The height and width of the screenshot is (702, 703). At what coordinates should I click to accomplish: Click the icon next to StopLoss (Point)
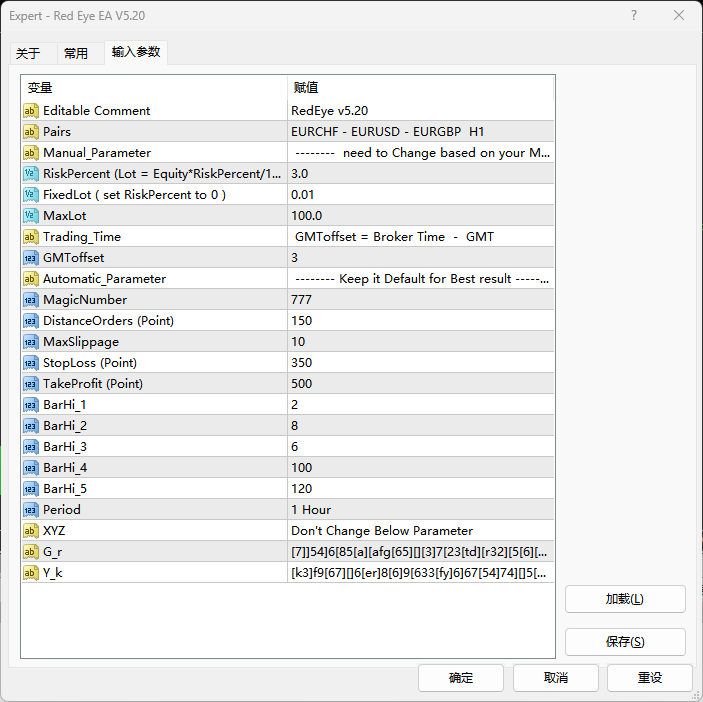click(31, 363)
